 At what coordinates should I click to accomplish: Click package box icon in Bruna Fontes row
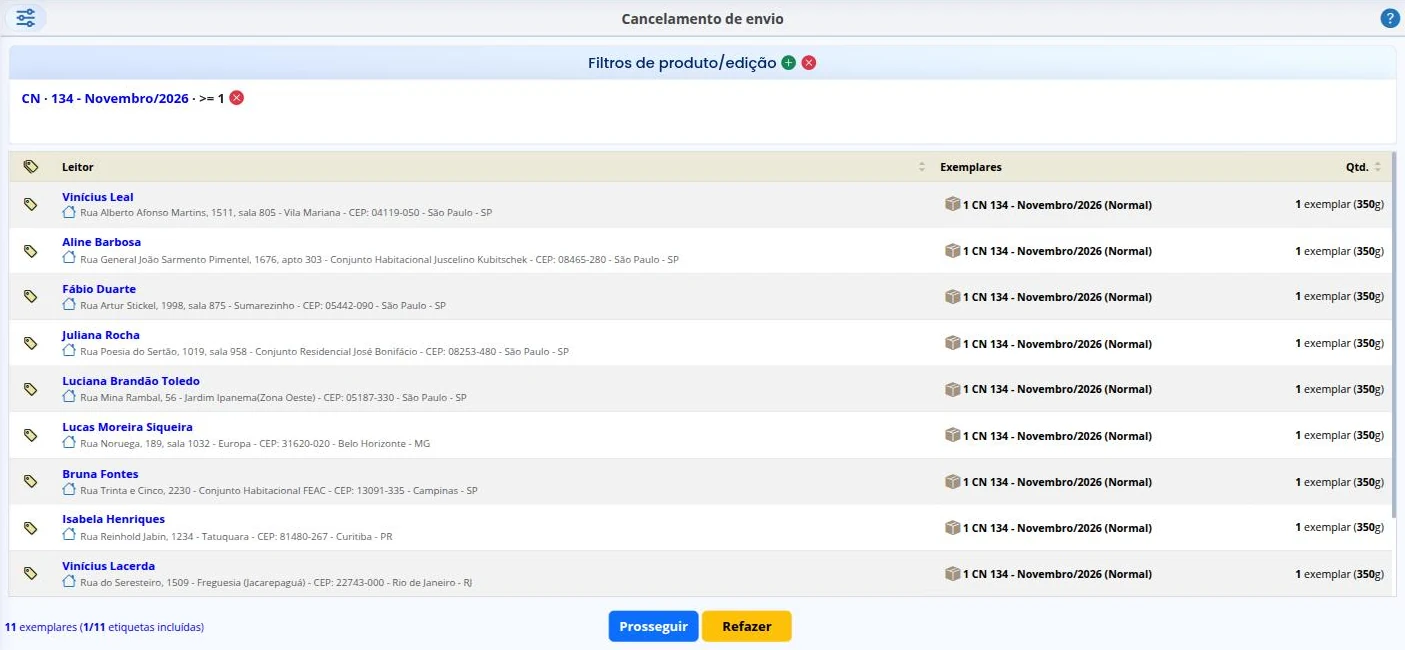coord(952,481)
